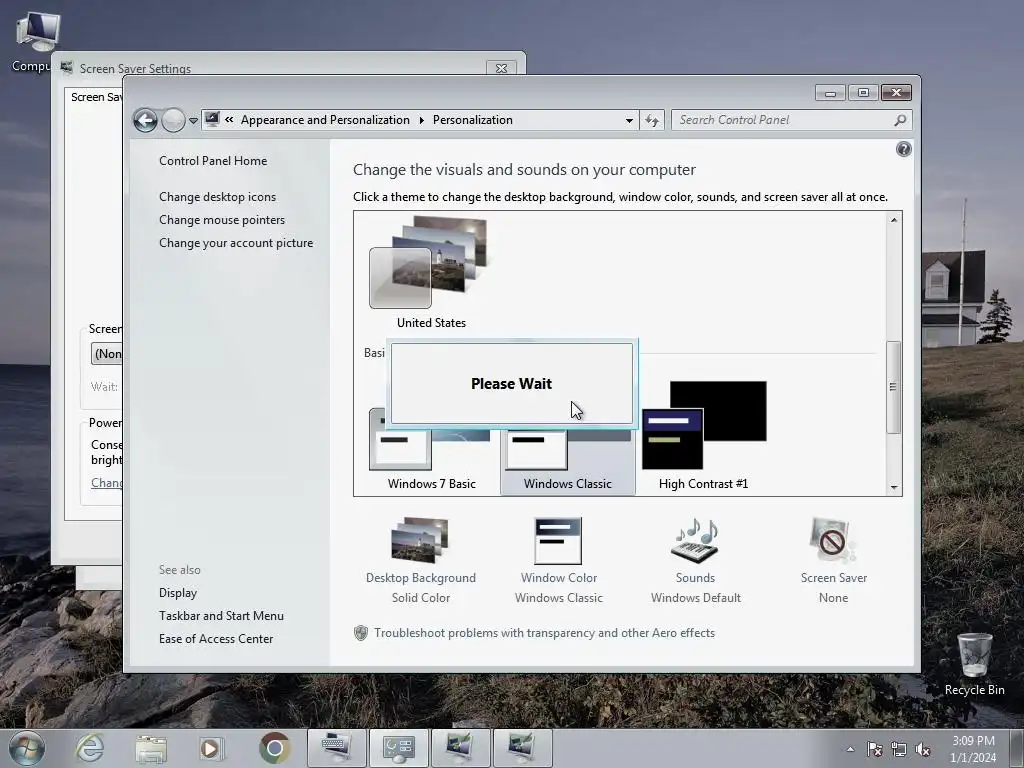
Task: Click the last monitor icon taskbar button
Action: click(522, 748)
